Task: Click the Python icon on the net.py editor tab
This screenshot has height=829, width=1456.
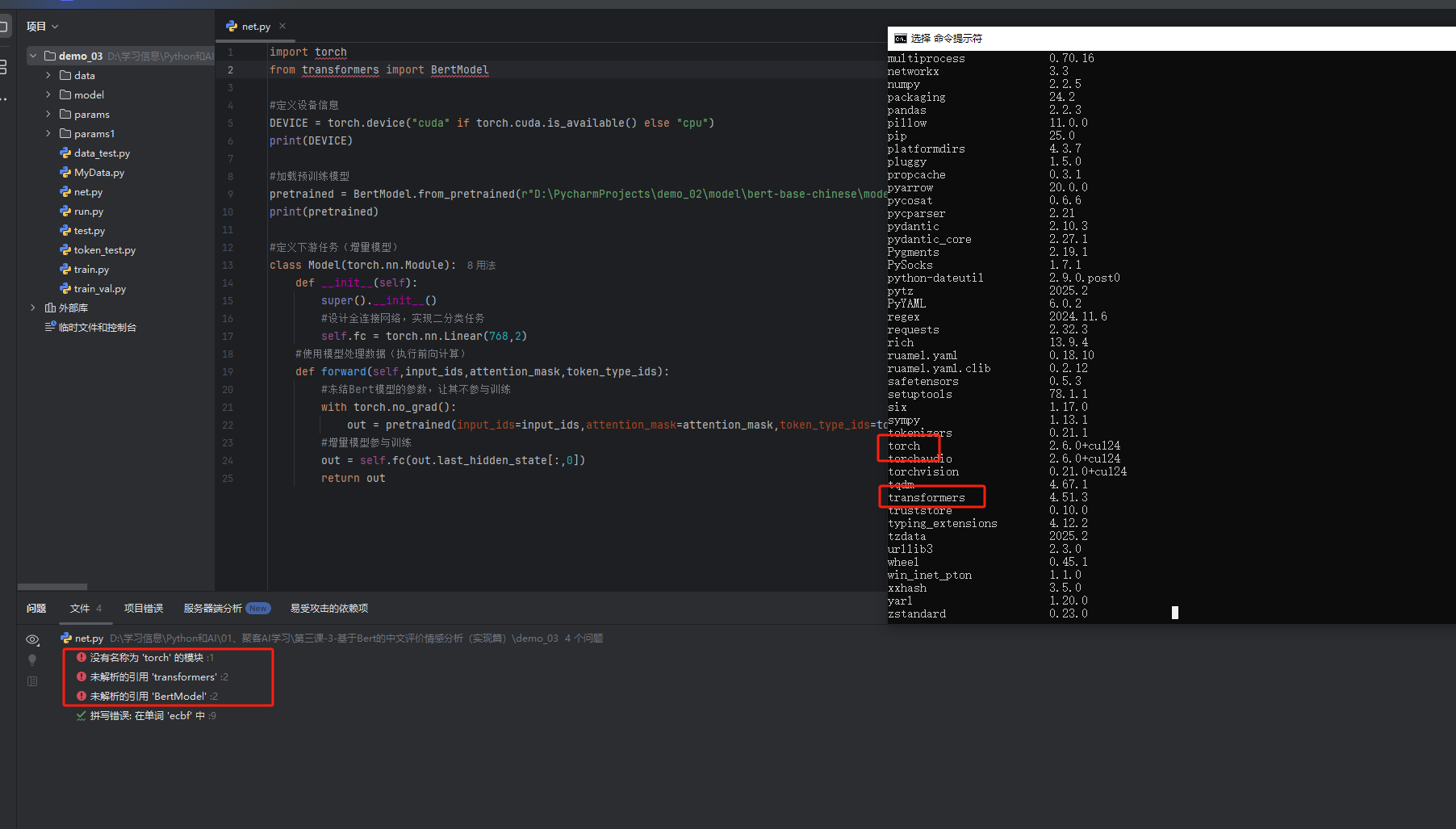Action: point(232,27)
